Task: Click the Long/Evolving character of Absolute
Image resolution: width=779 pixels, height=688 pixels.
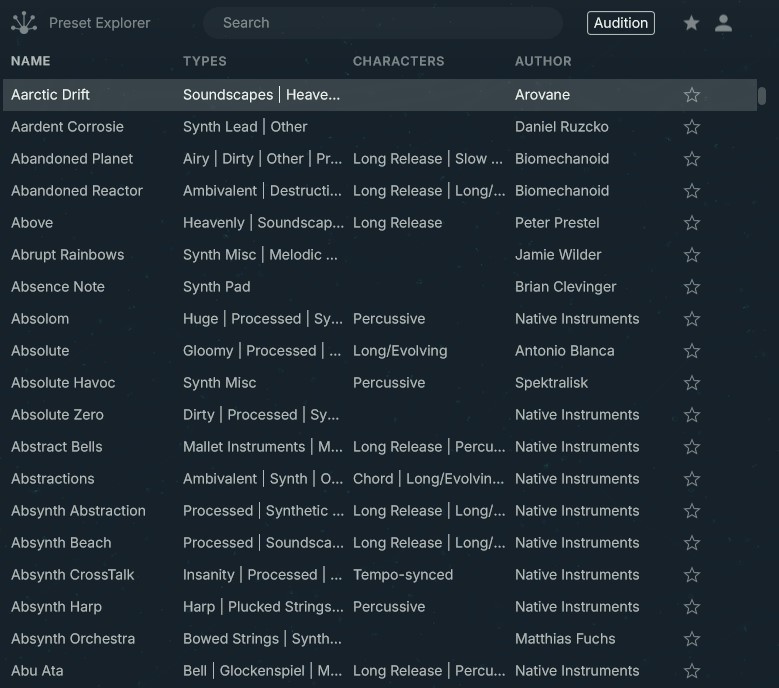Action: 400,351
